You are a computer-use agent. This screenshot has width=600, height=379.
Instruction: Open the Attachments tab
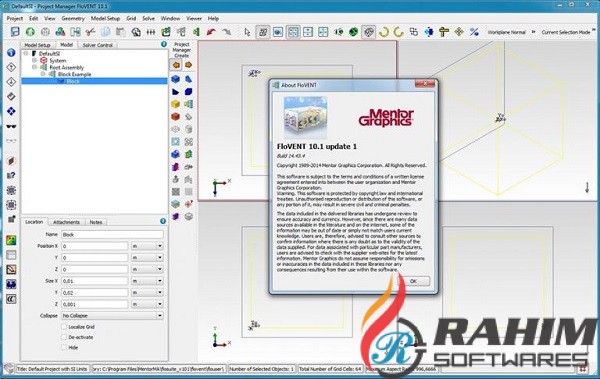coord(66,222)
